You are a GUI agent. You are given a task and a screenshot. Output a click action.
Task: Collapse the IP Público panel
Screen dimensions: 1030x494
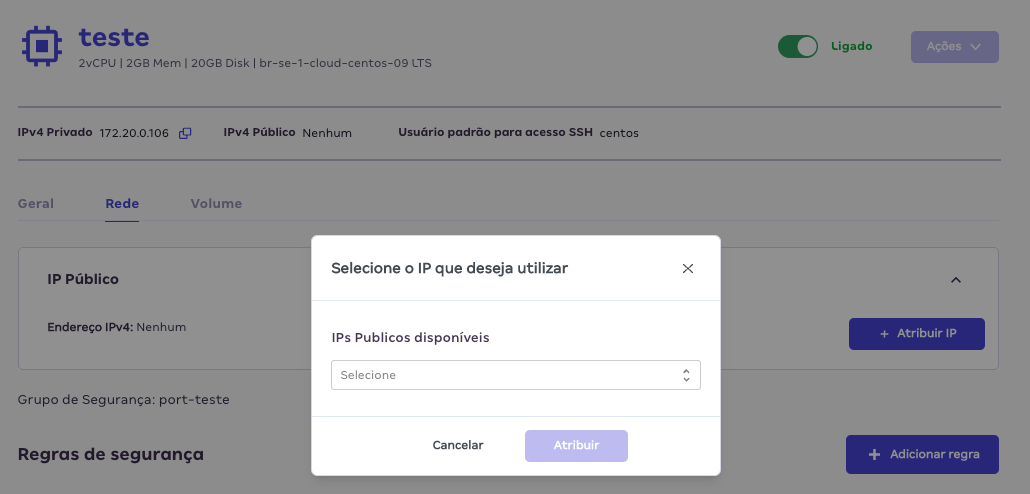pos(955,280)
